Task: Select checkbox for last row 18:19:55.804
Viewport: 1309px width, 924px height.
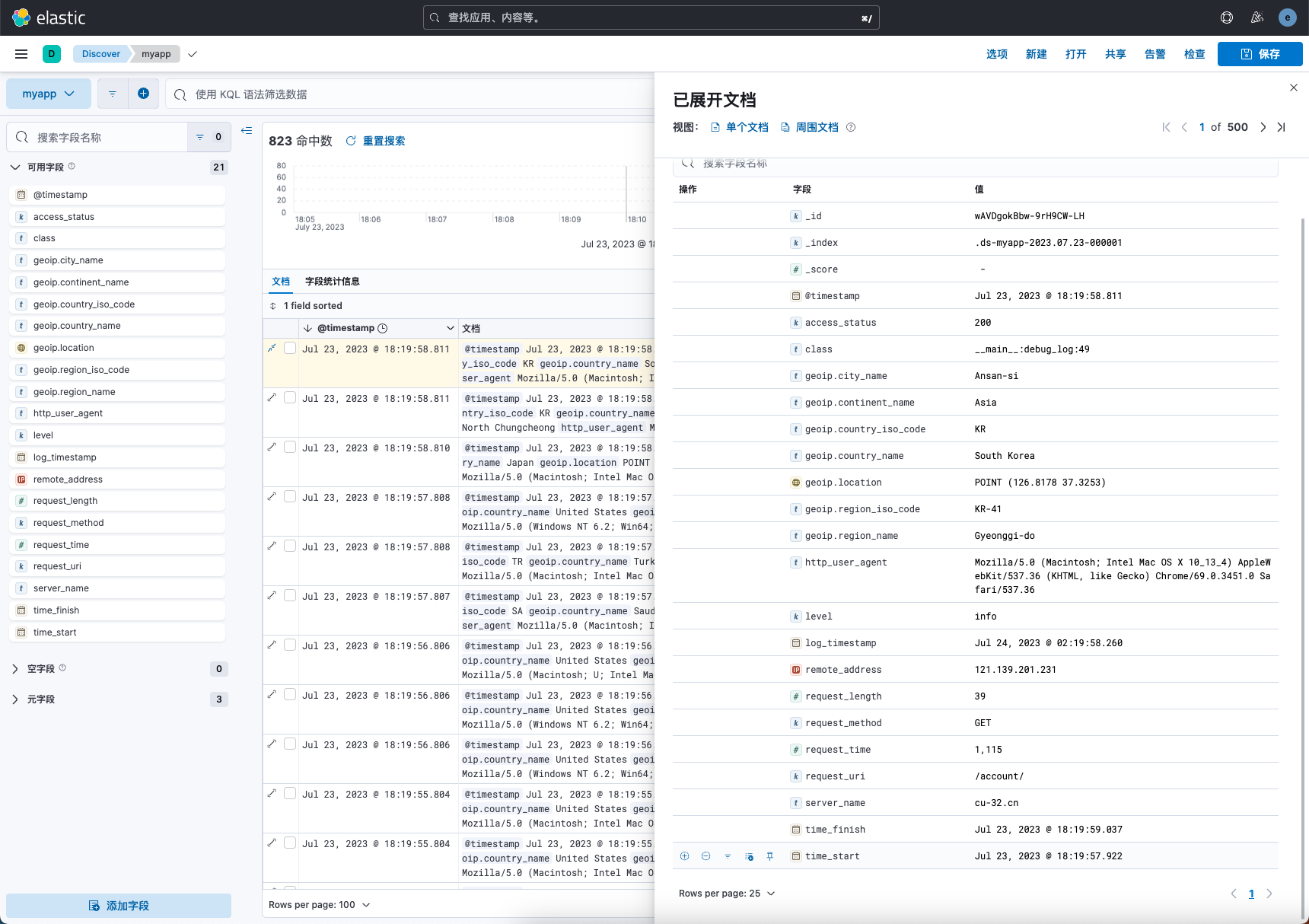Action: (290, 843)
